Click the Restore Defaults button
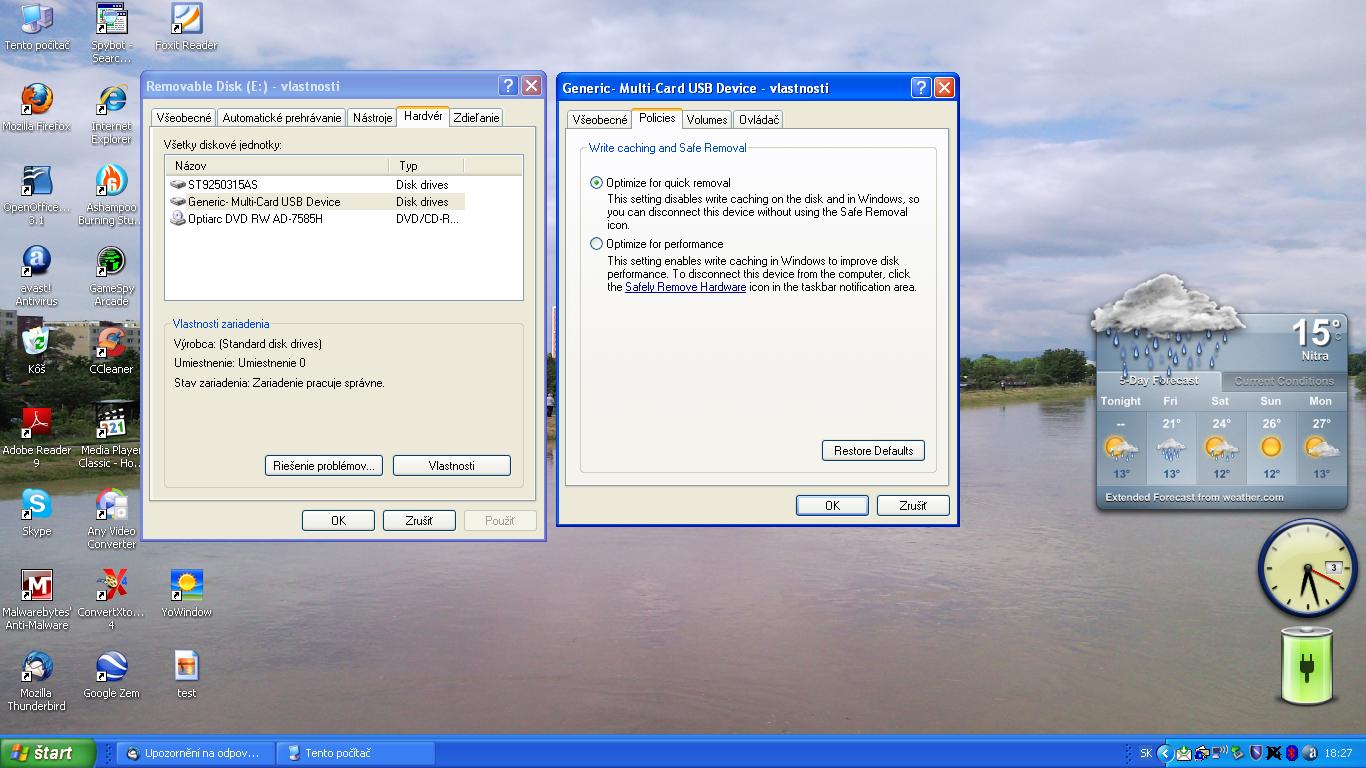Screen dimensions: 1366x768 pyautogui.click(x=873, y=451)
